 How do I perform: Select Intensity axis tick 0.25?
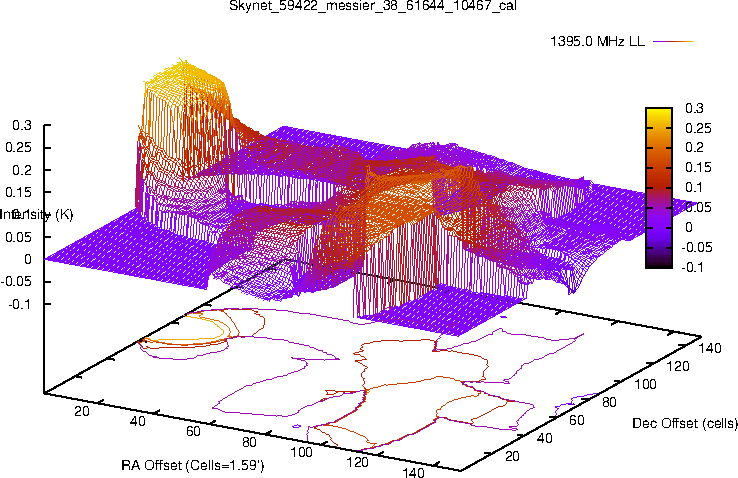click(19, 147)
